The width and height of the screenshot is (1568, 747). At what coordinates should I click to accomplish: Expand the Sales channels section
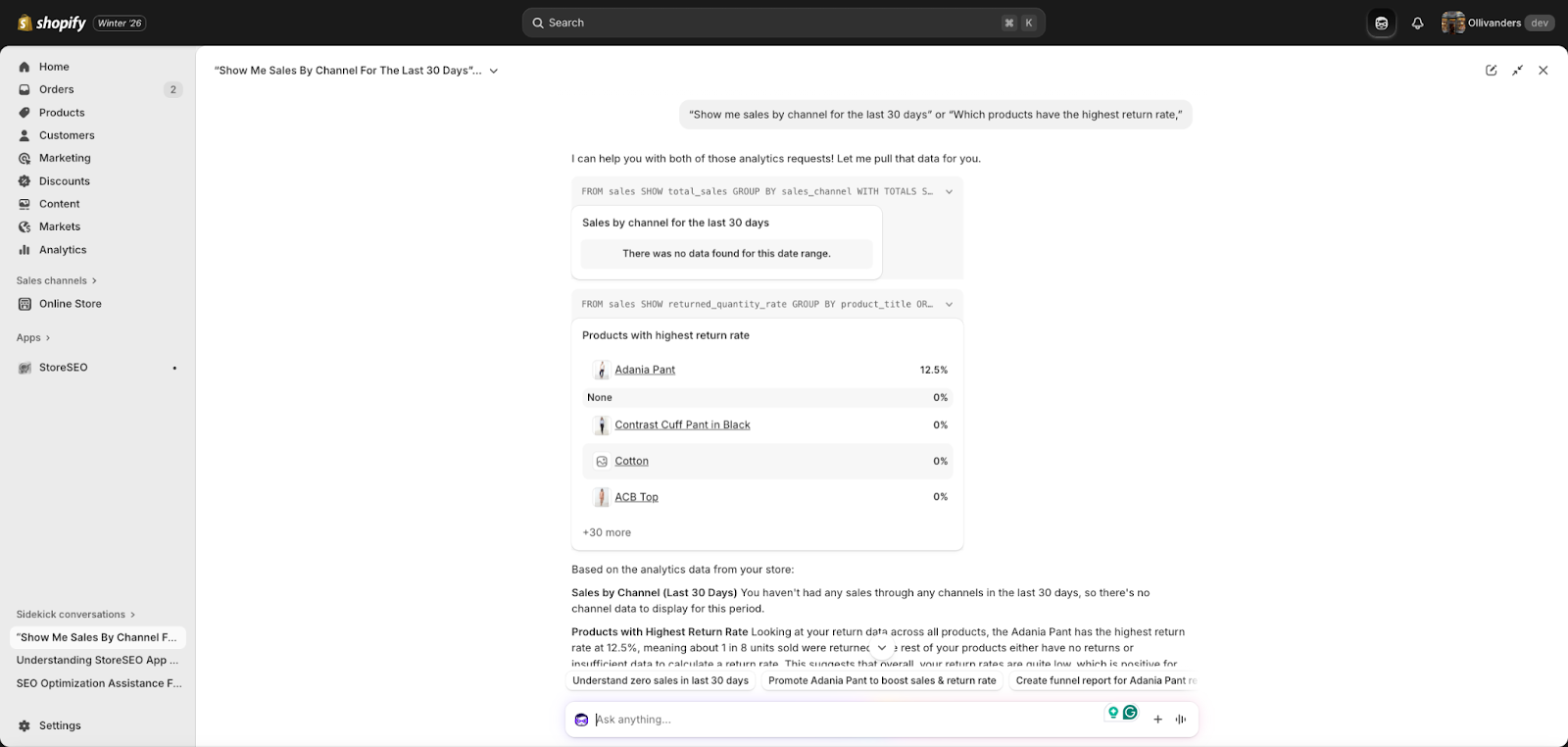click(x=56, y=280)
